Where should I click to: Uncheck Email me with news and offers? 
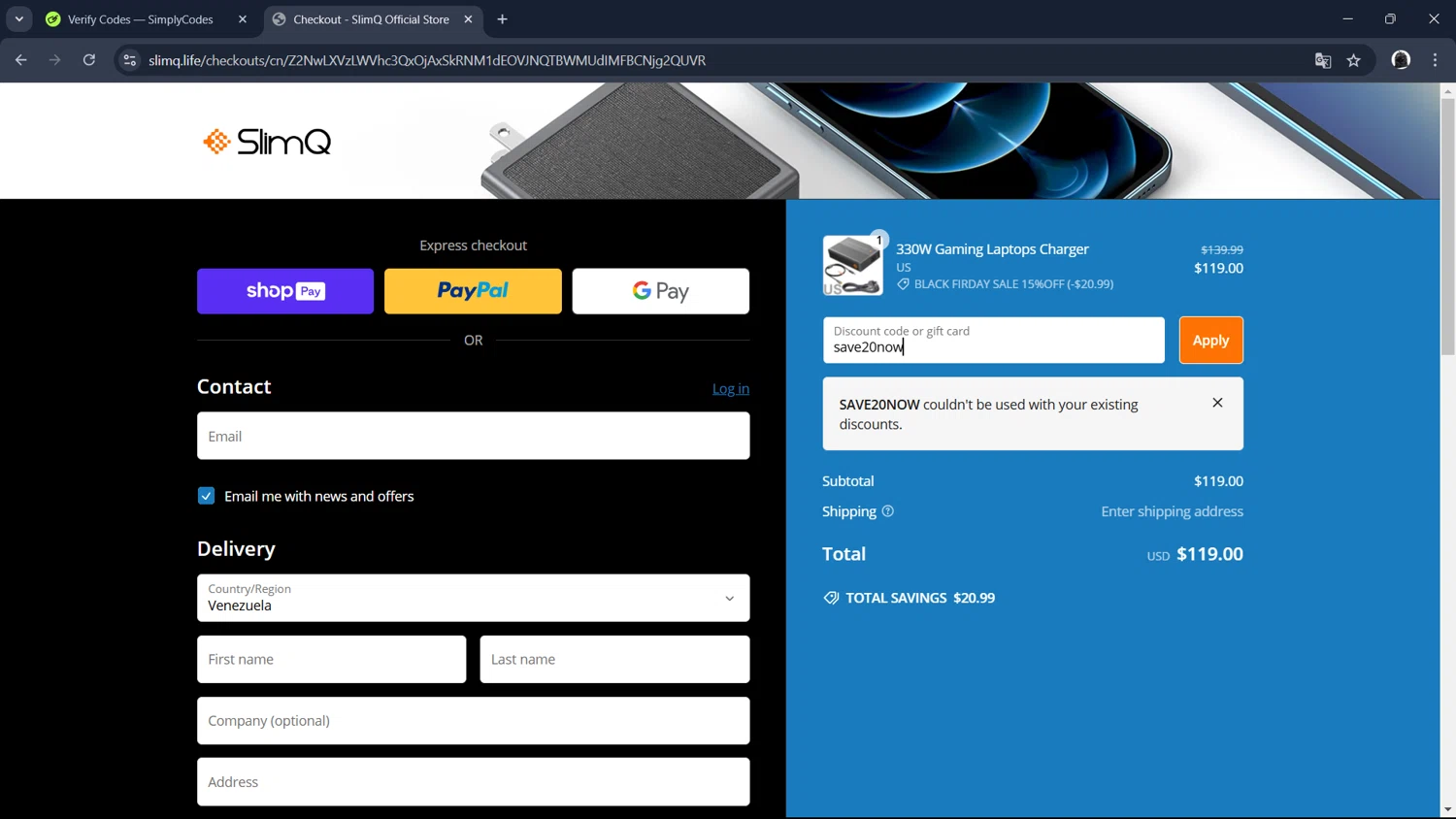(x=206, y=496)
